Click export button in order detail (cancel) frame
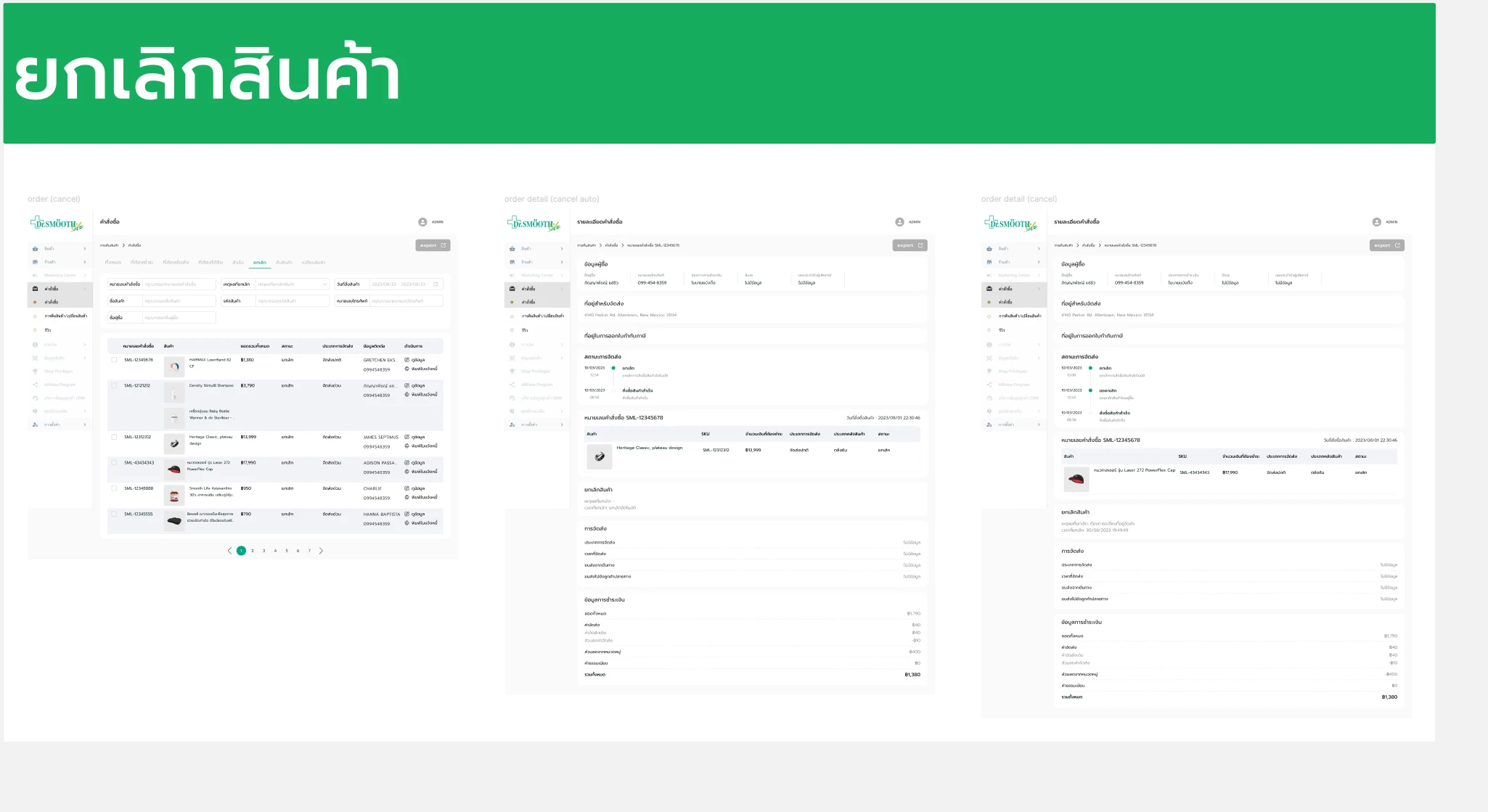The image size is (1488, 812). pos(1386,245)
